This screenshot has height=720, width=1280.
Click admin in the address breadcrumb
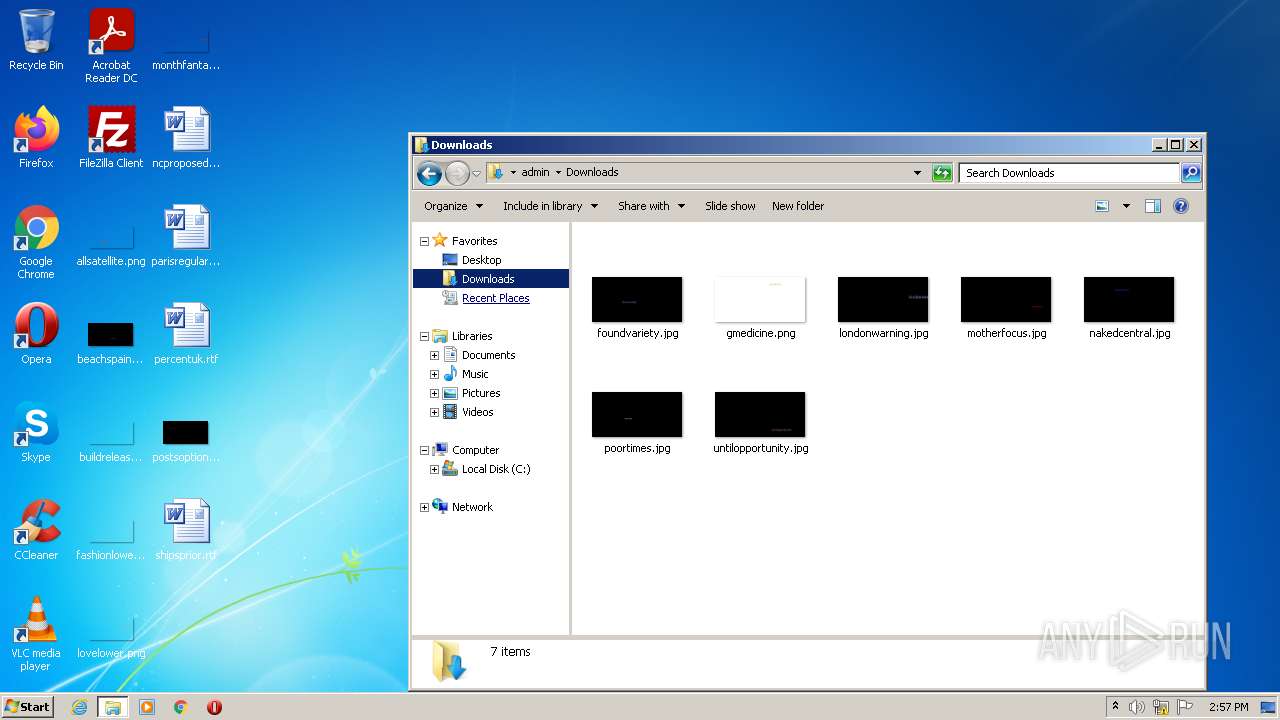click(535, 172)
